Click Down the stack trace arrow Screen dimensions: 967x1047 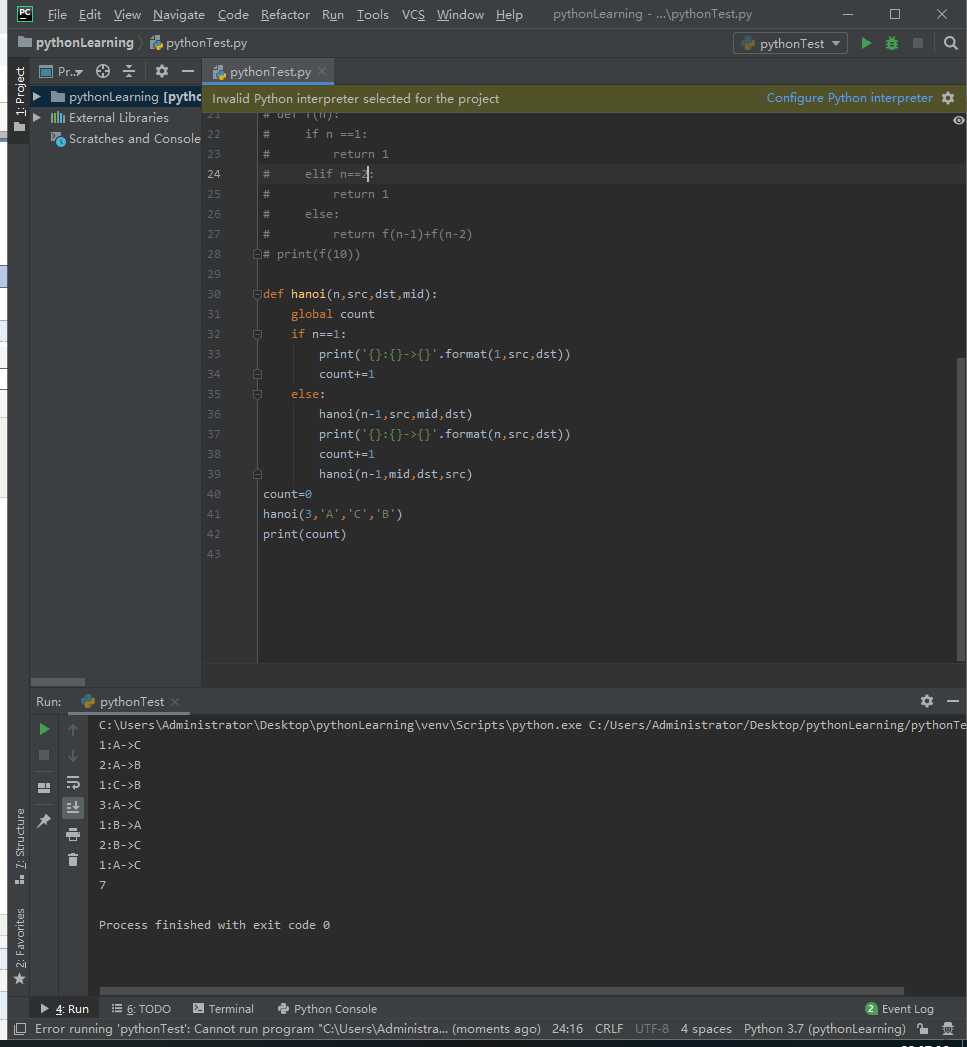click(73, 755)
